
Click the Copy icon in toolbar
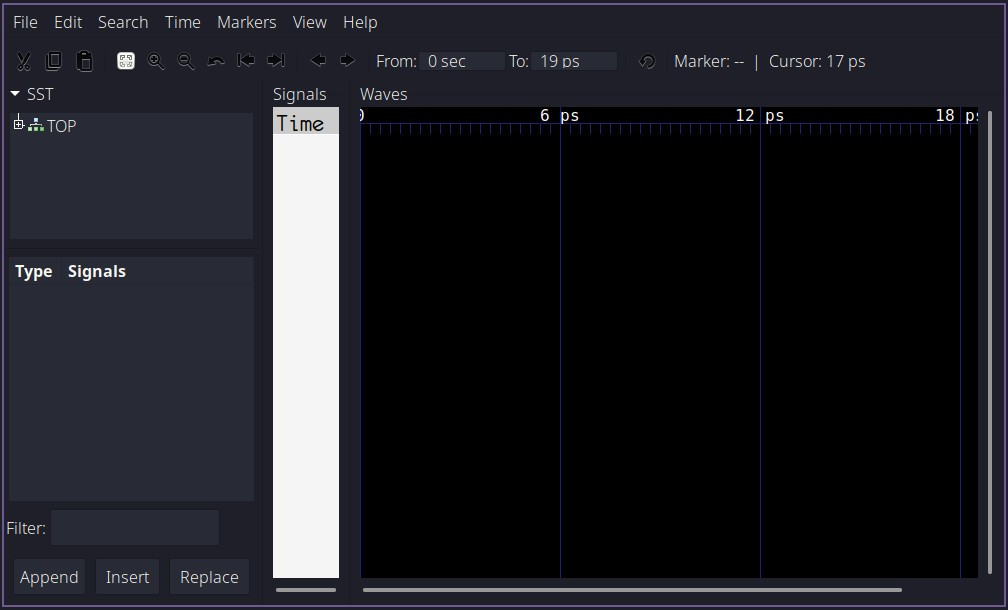[x=53, y=61]
